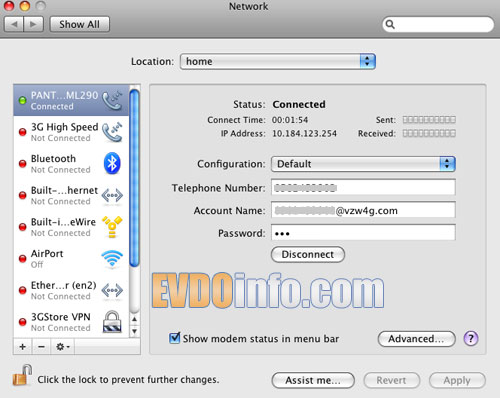Open the Location dropdown
The height and width of the screenshot is (398, 500).
pyautogui.click(x=278, y=62)
